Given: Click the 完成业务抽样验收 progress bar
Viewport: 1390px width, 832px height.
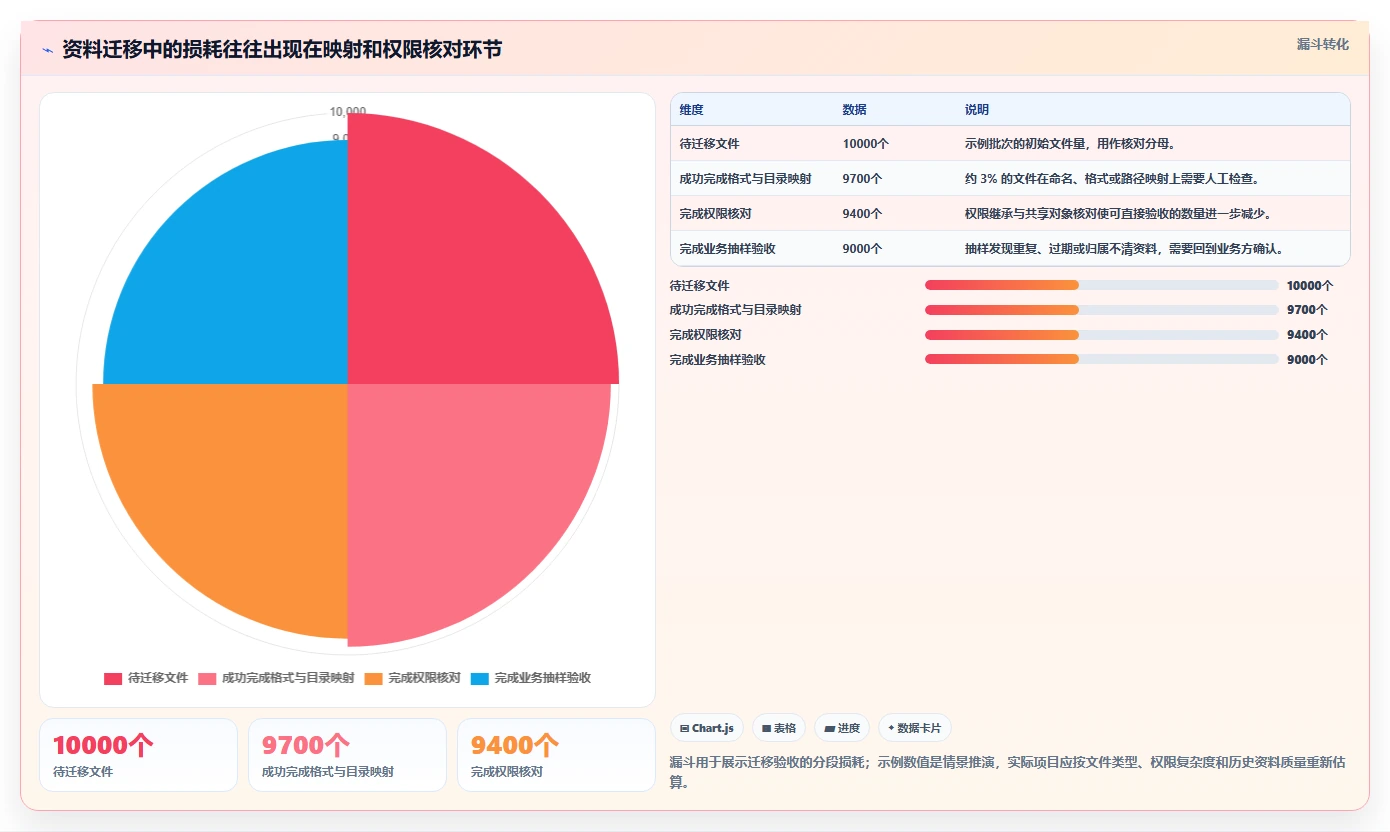Looking at the screenshot, I should point(1101,359).
